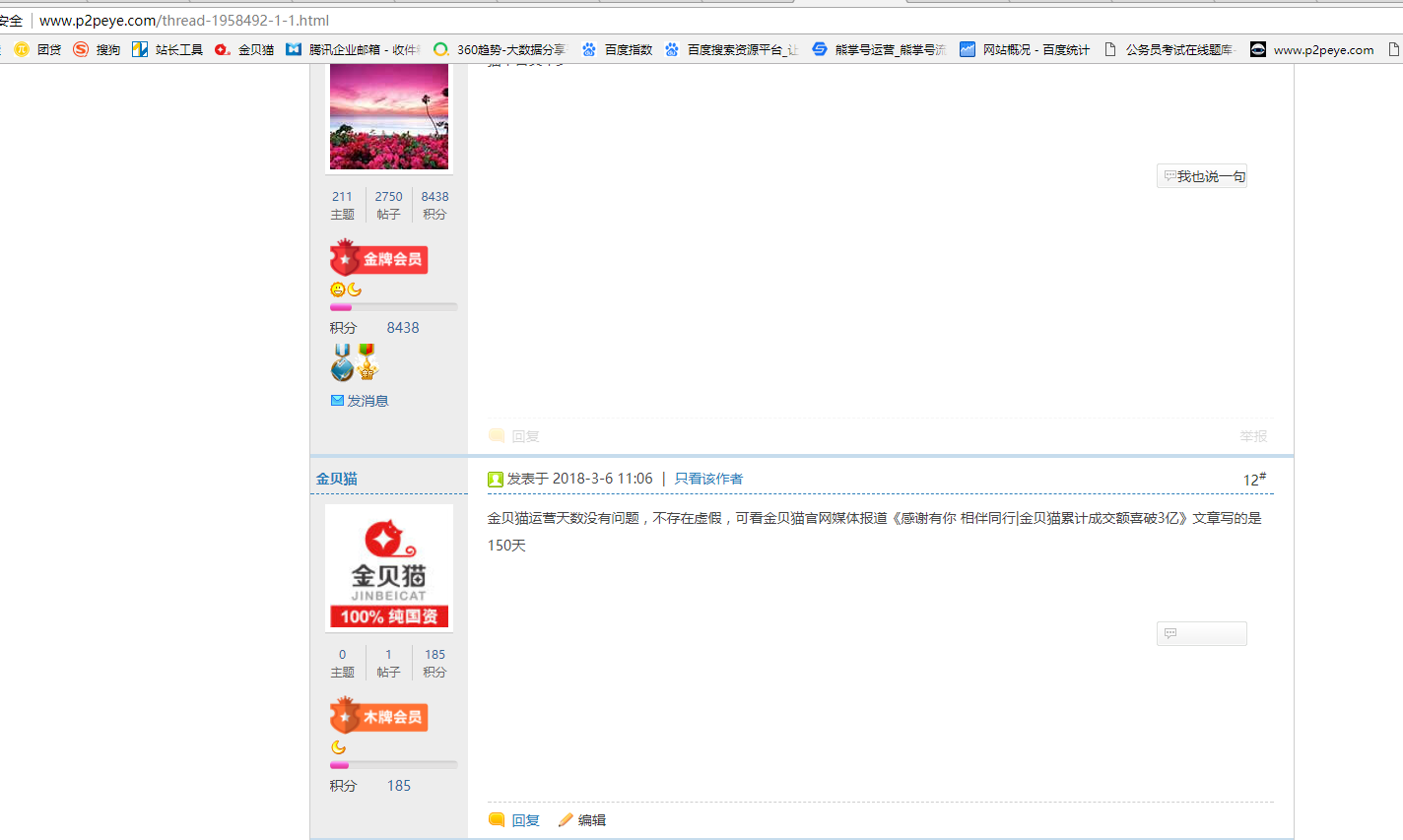Open the 搜狗 bookmark
Viewport: 1403px width, 840px height.
(x=97, y=49)
